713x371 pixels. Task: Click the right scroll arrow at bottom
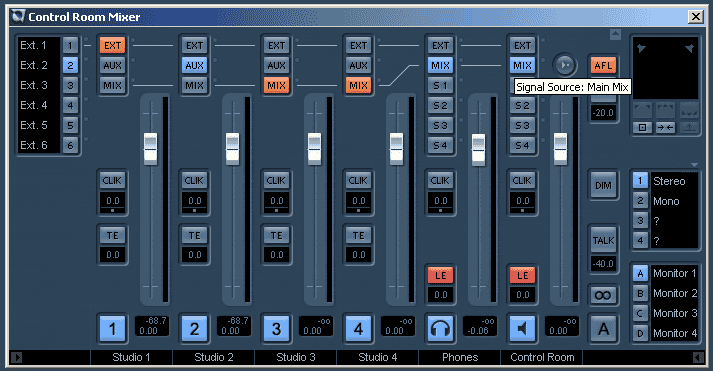coord(698,357)
